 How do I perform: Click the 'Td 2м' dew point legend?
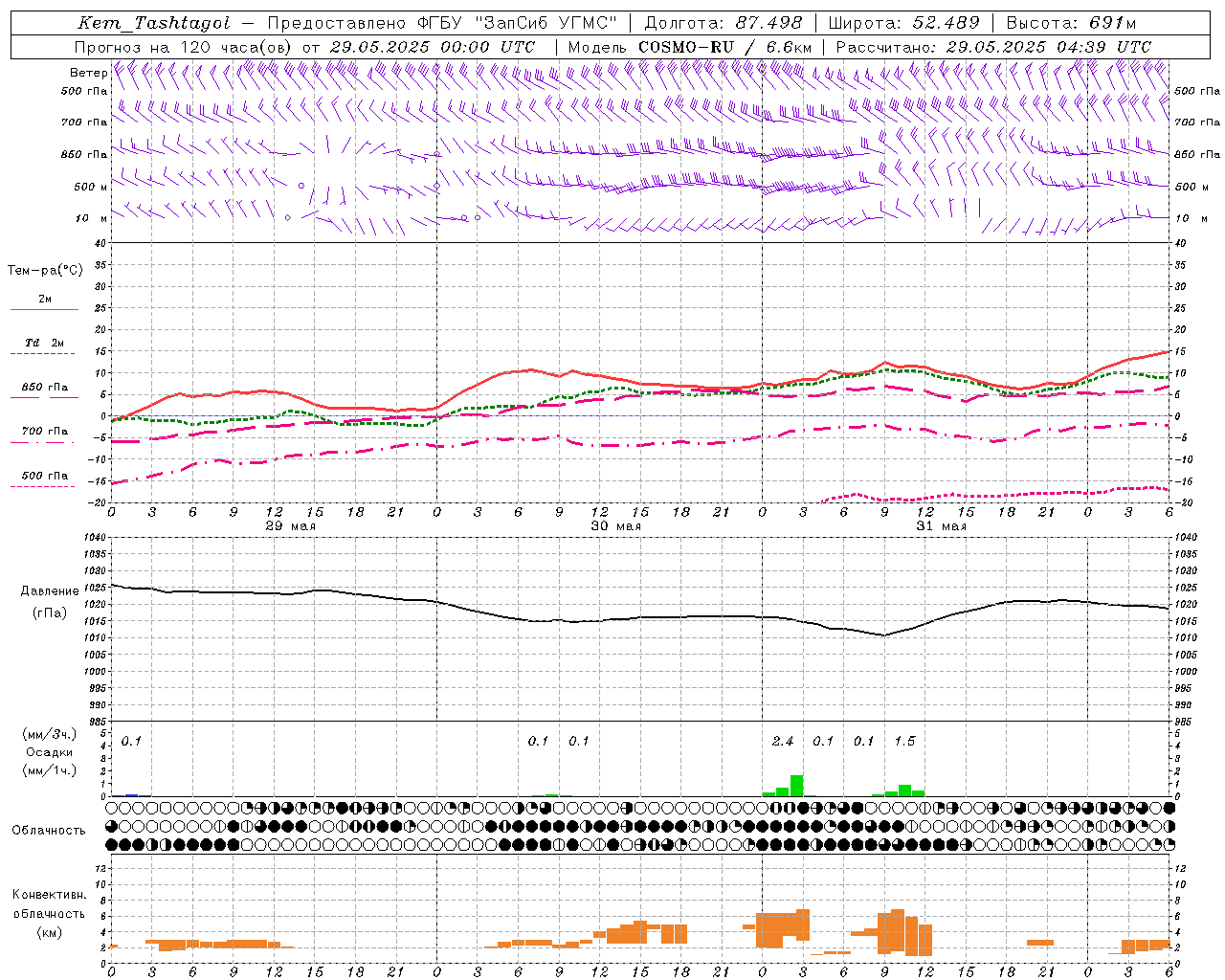point(45,343)
